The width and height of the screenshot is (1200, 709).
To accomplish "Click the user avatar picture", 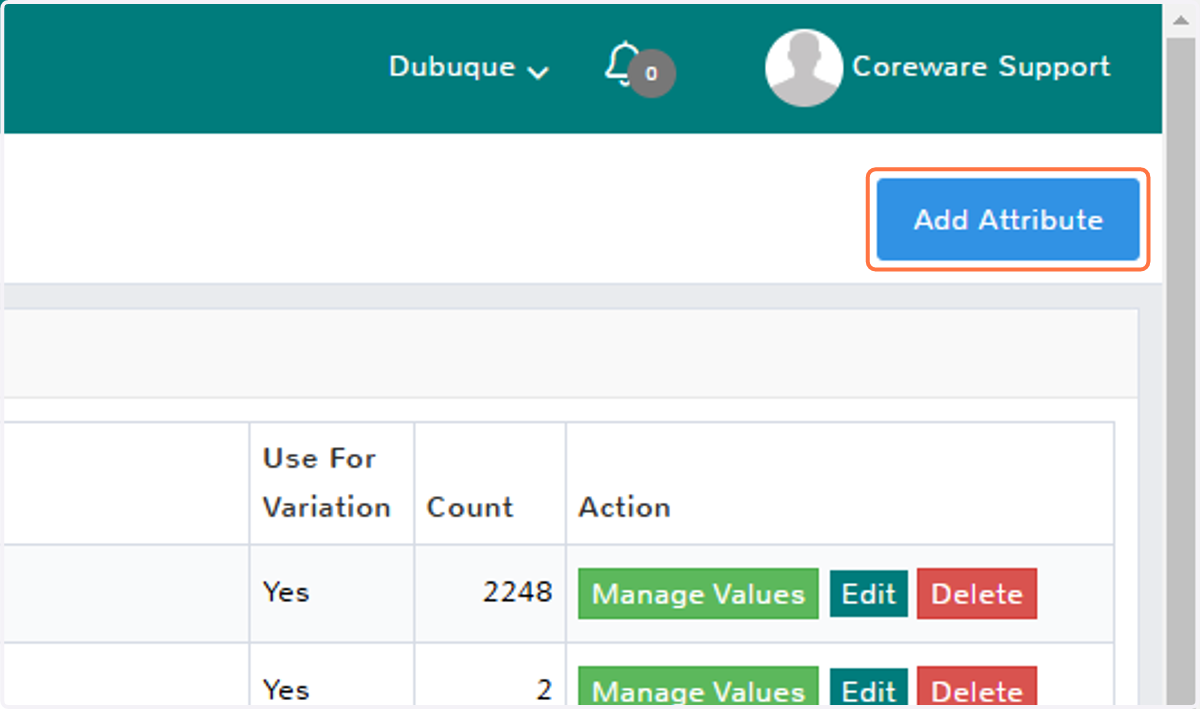I will tap(803, 67).
